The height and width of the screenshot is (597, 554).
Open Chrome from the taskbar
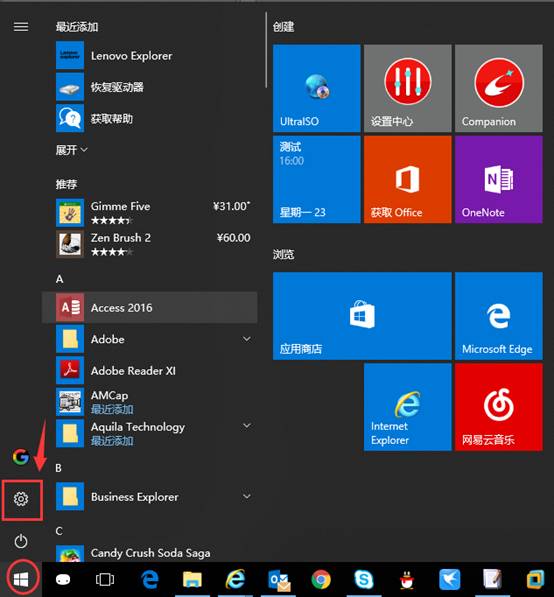point(321,580)
